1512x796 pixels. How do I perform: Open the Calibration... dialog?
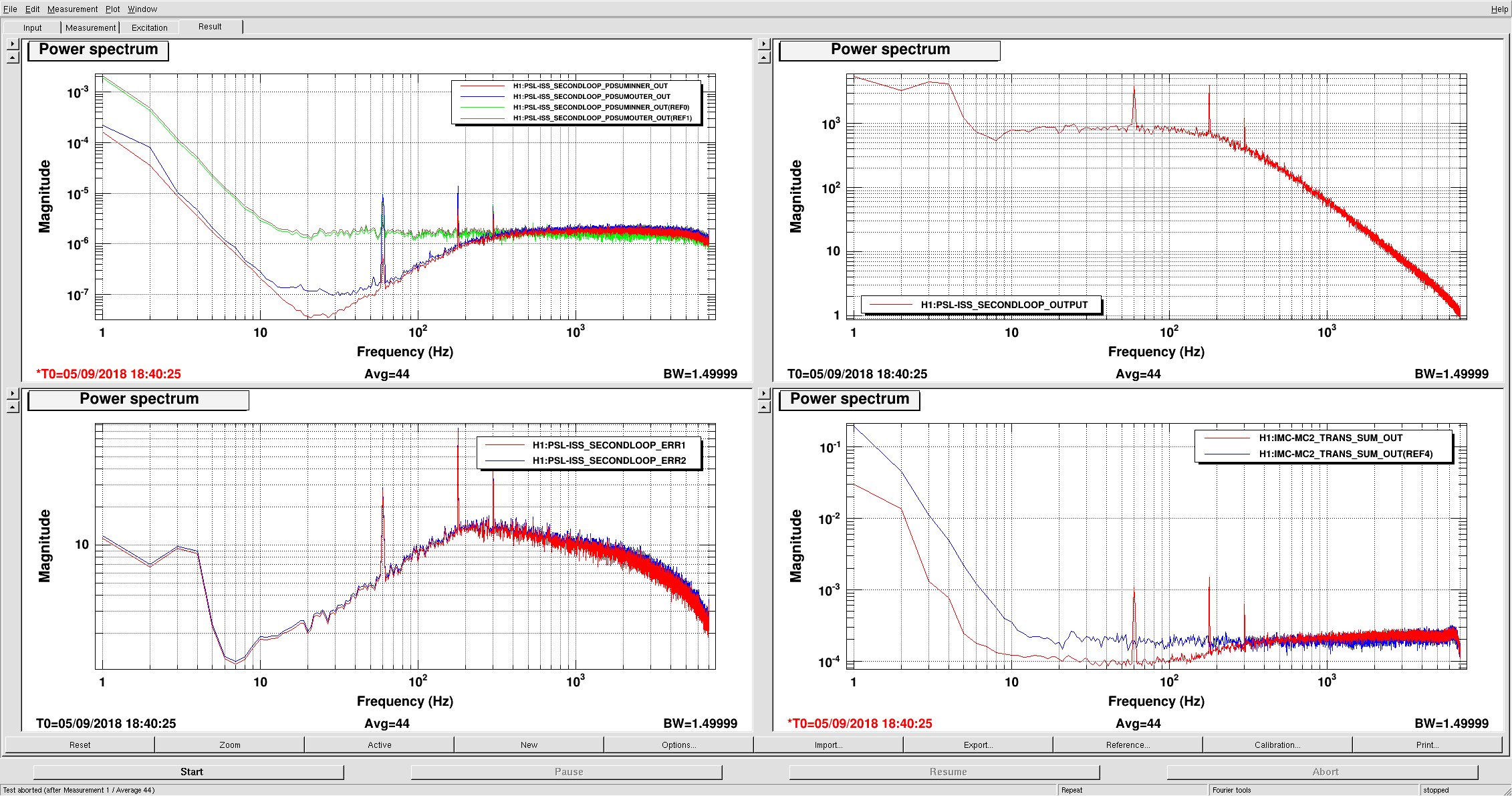point(1277,745)
